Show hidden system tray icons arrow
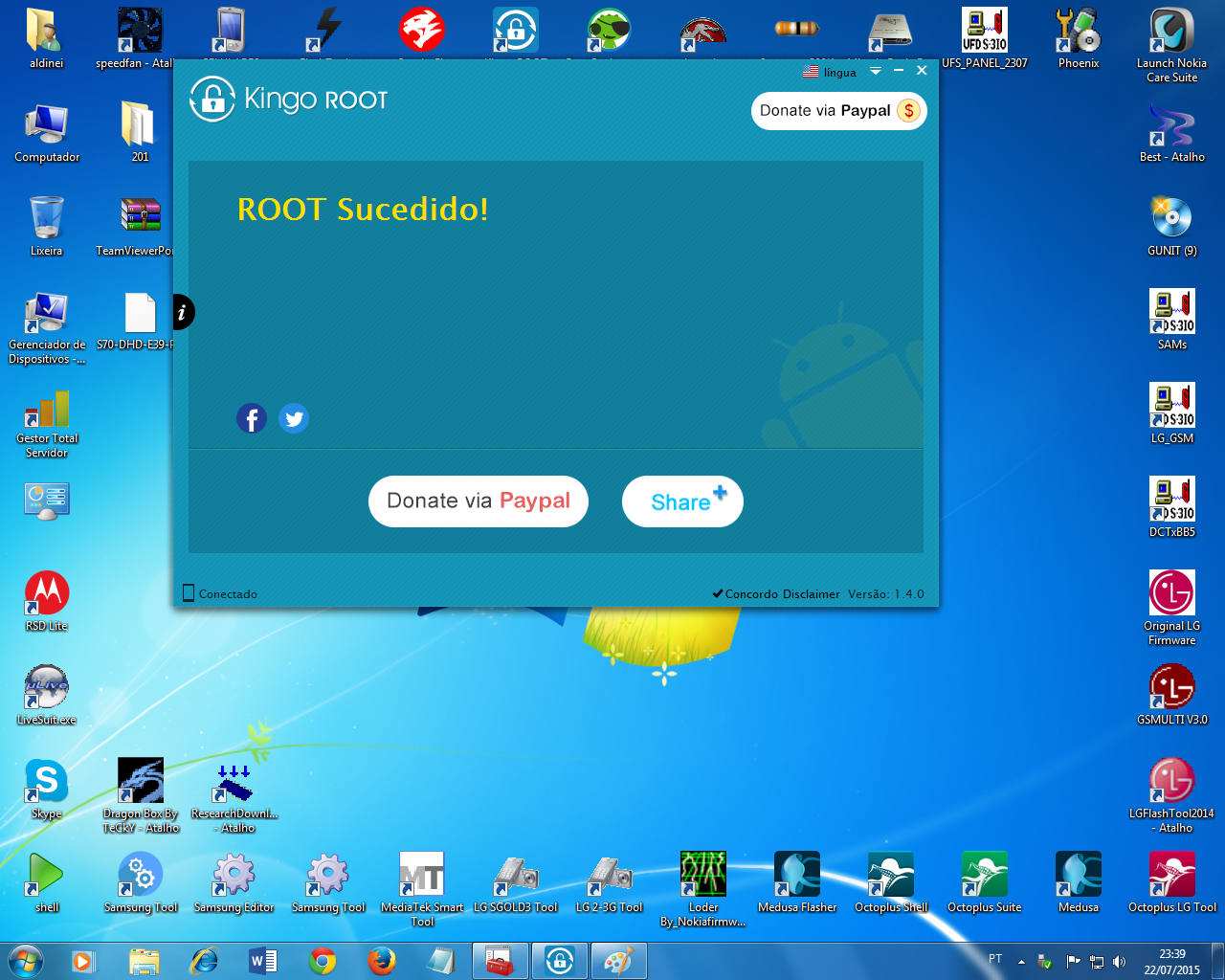1225x980 pixels. pos(1021,961)
